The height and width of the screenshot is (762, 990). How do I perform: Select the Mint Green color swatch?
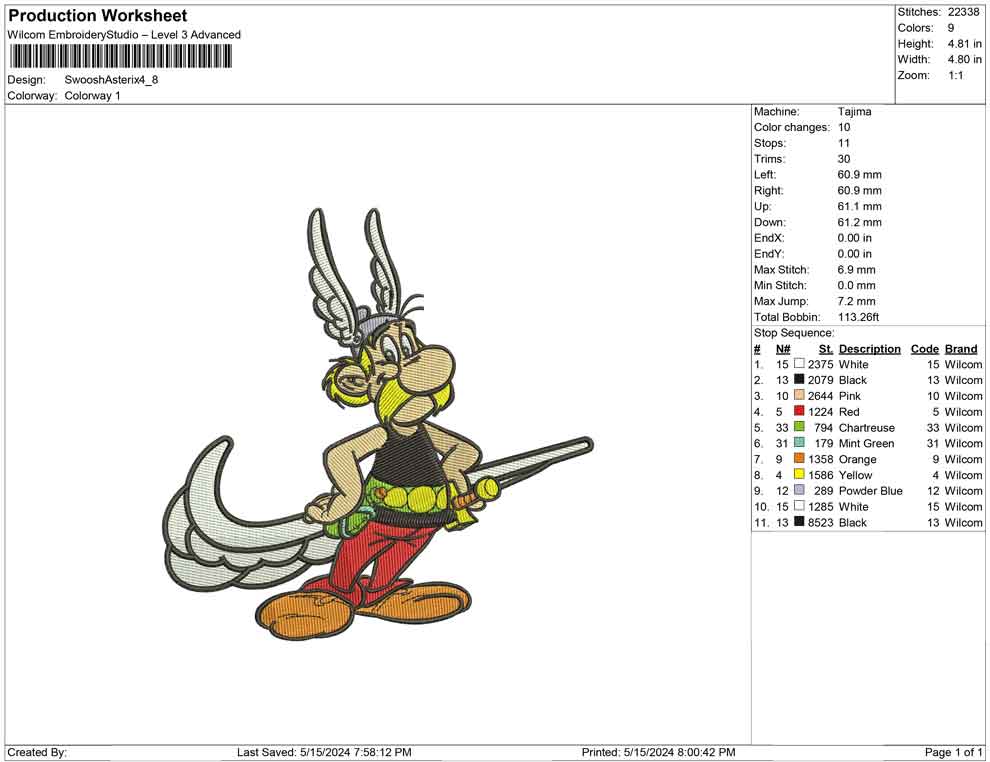(799, 443)
